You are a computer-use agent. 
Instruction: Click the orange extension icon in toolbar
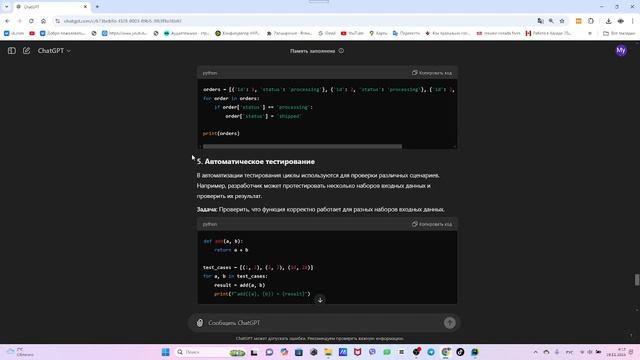578,21
